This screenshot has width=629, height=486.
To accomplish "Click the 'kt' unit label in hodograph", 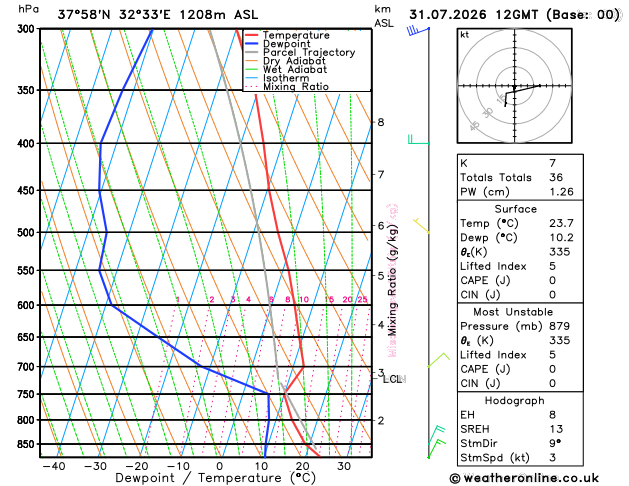I will [465, 35].
